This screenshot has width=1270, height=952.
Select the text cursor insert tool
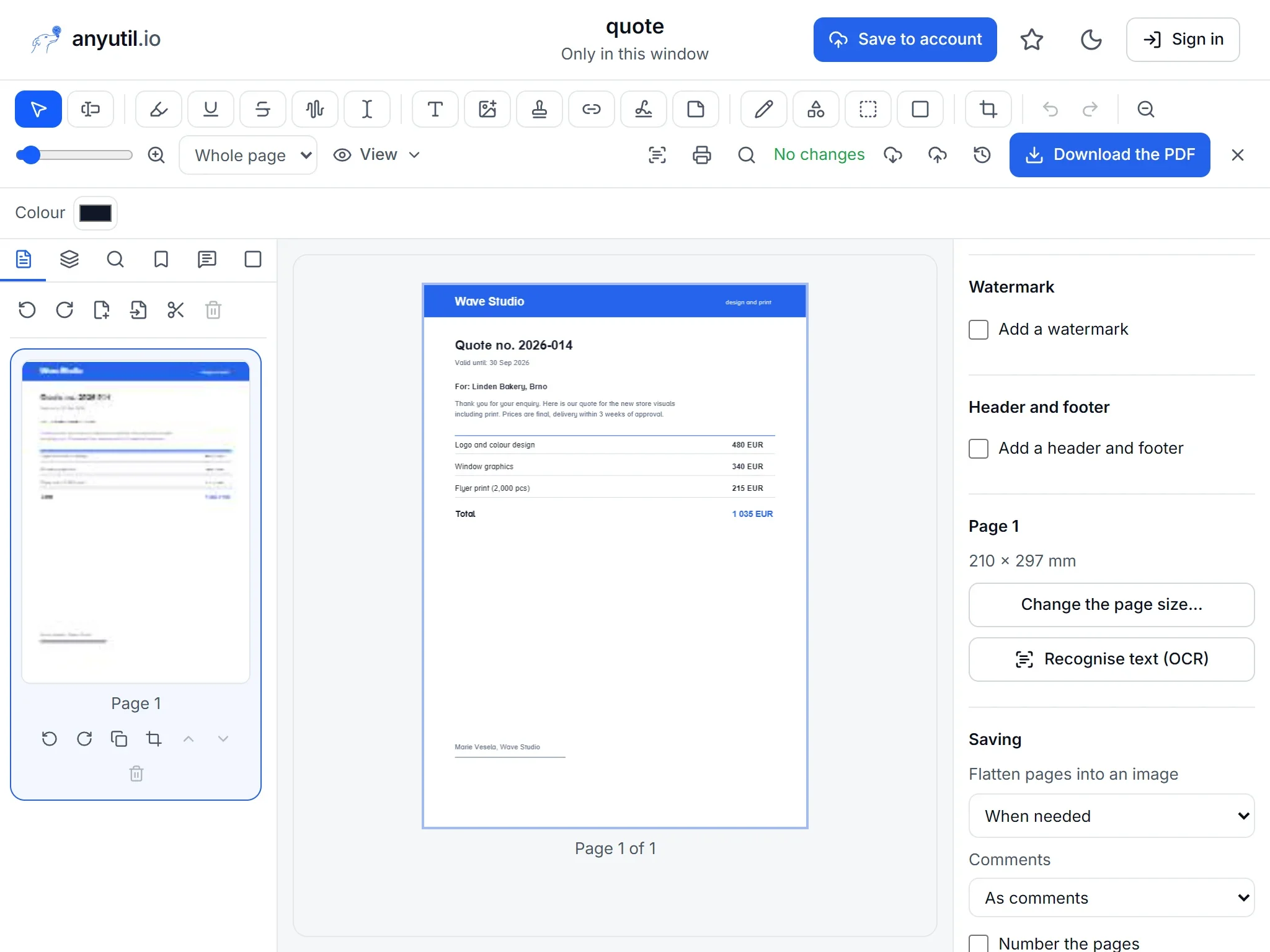[x=367, y=110]
